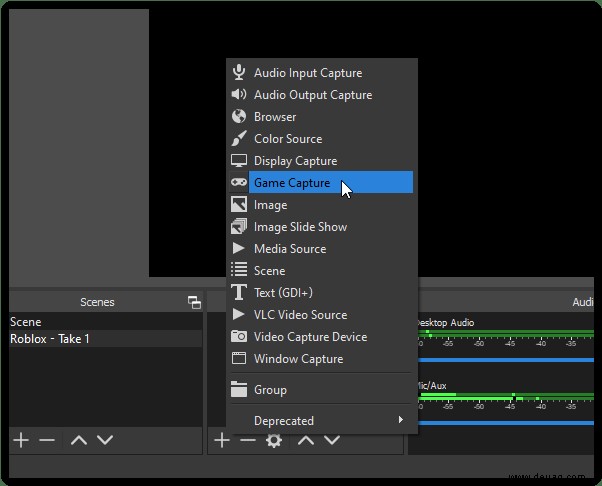
Task: Click the Desktop Audio blue volume slider
Action: click(x=506, y=360)
